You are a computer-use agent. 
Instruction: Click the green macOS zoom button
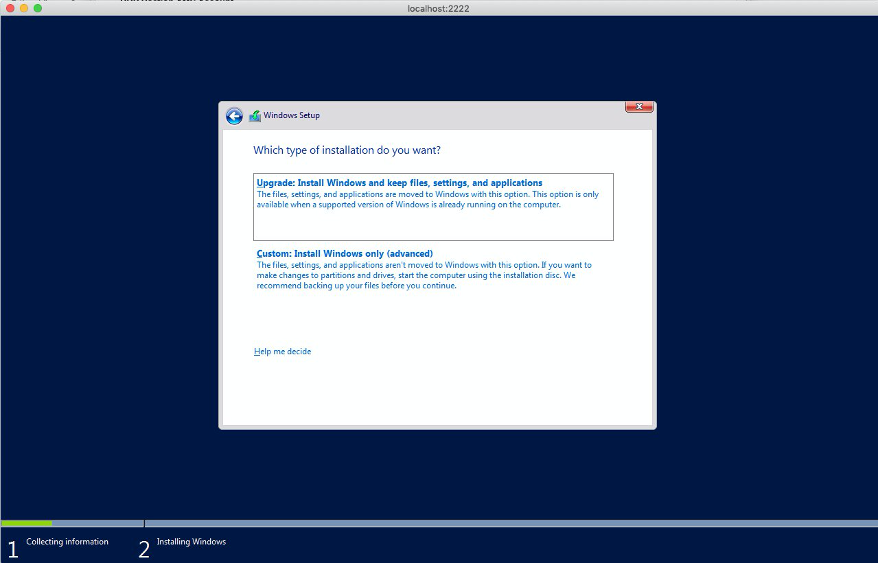coord(38,8)
